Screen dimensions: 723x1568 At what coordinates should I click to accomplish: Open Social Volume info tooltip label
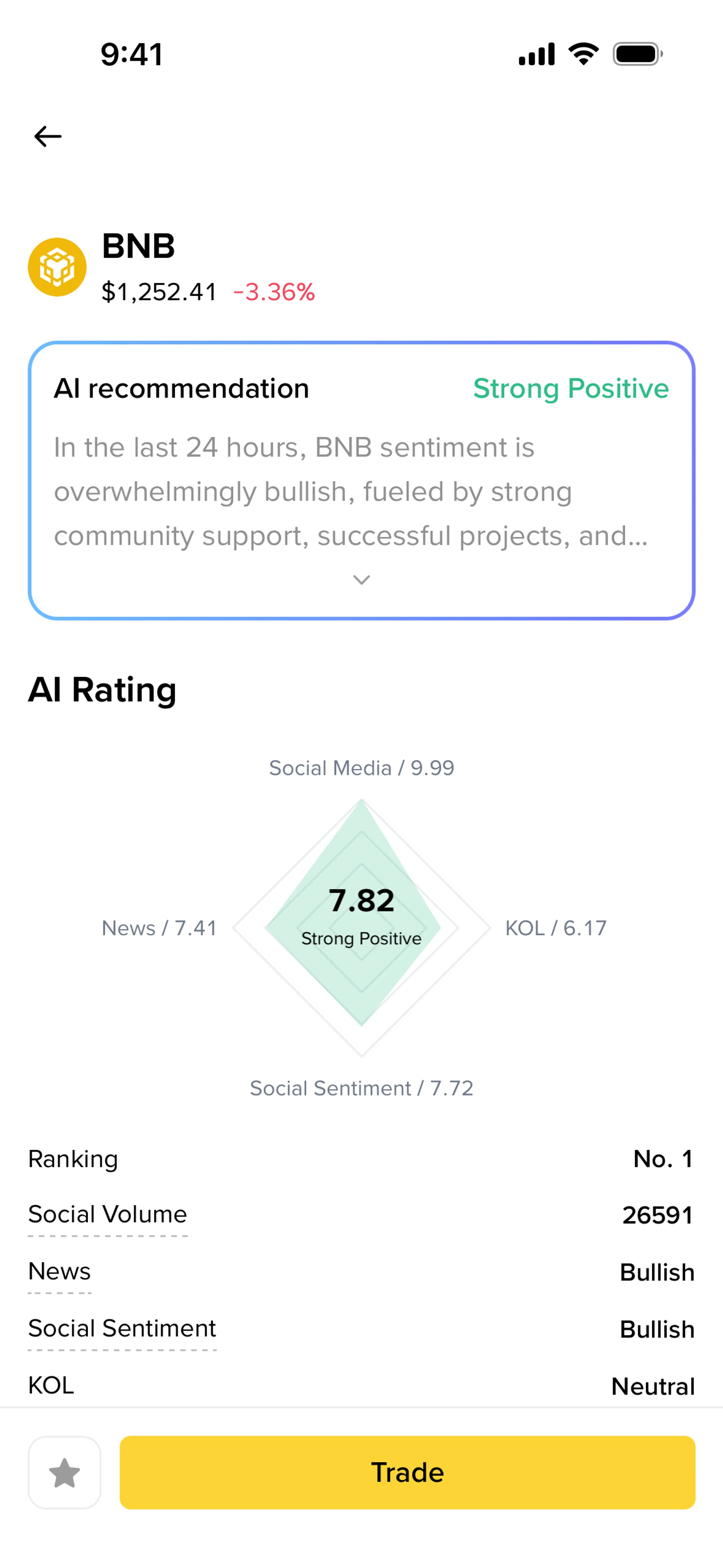tap(108, 1214)
